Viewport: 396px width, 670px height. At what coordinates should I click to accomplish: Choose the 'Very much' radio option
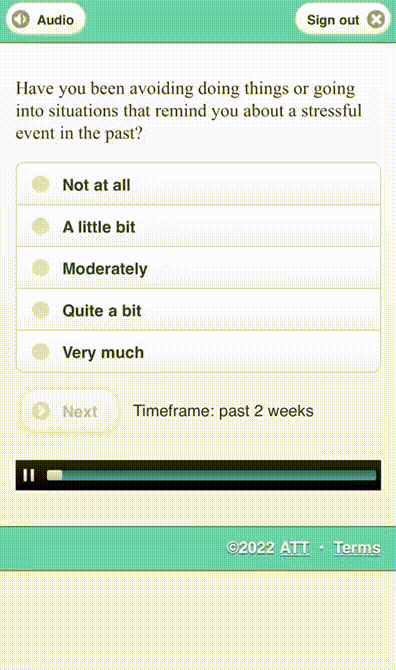click(x=41, y=352)
